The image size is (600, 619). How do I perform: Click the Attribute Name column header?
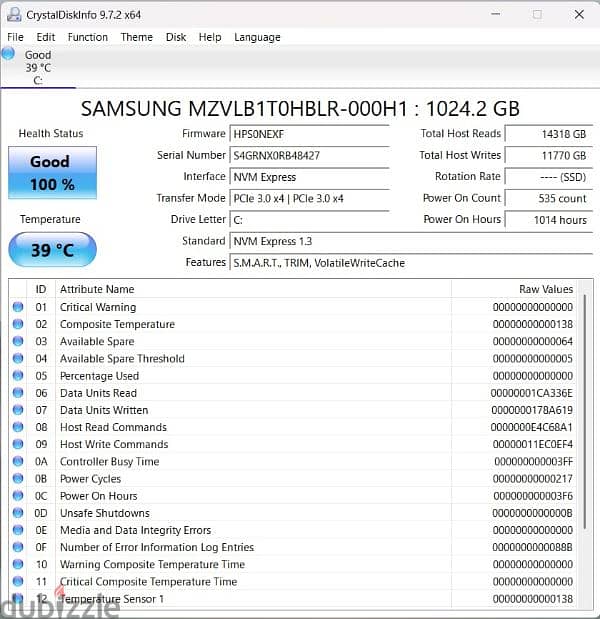pos(253,289)
